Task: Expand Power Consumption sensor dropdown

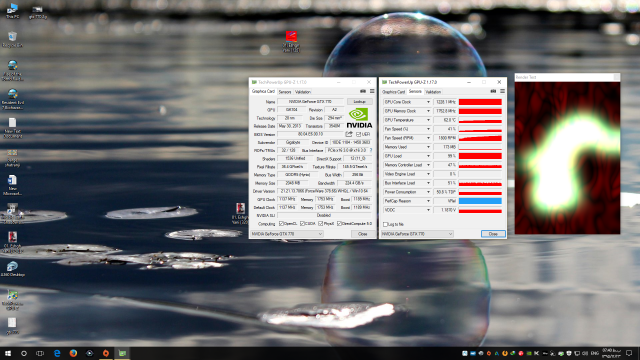Action: pos(428,192)
